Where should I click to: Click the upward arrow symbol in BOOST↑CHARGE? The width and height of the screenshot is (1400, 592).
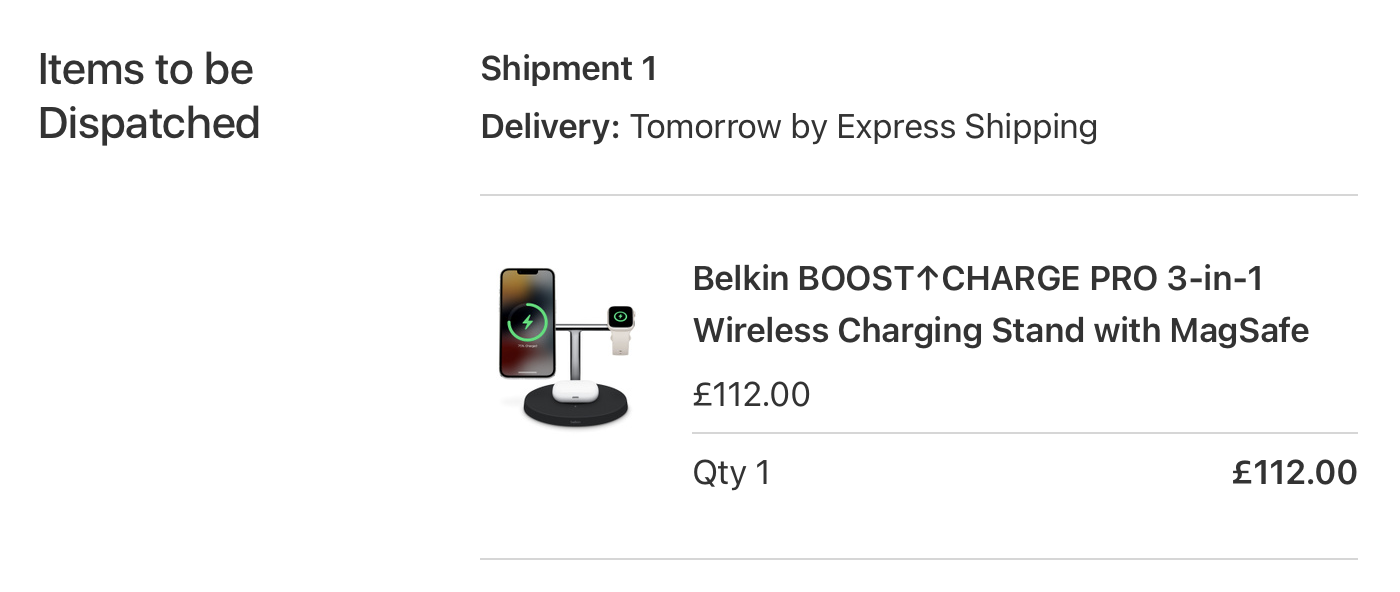(927, 278)
